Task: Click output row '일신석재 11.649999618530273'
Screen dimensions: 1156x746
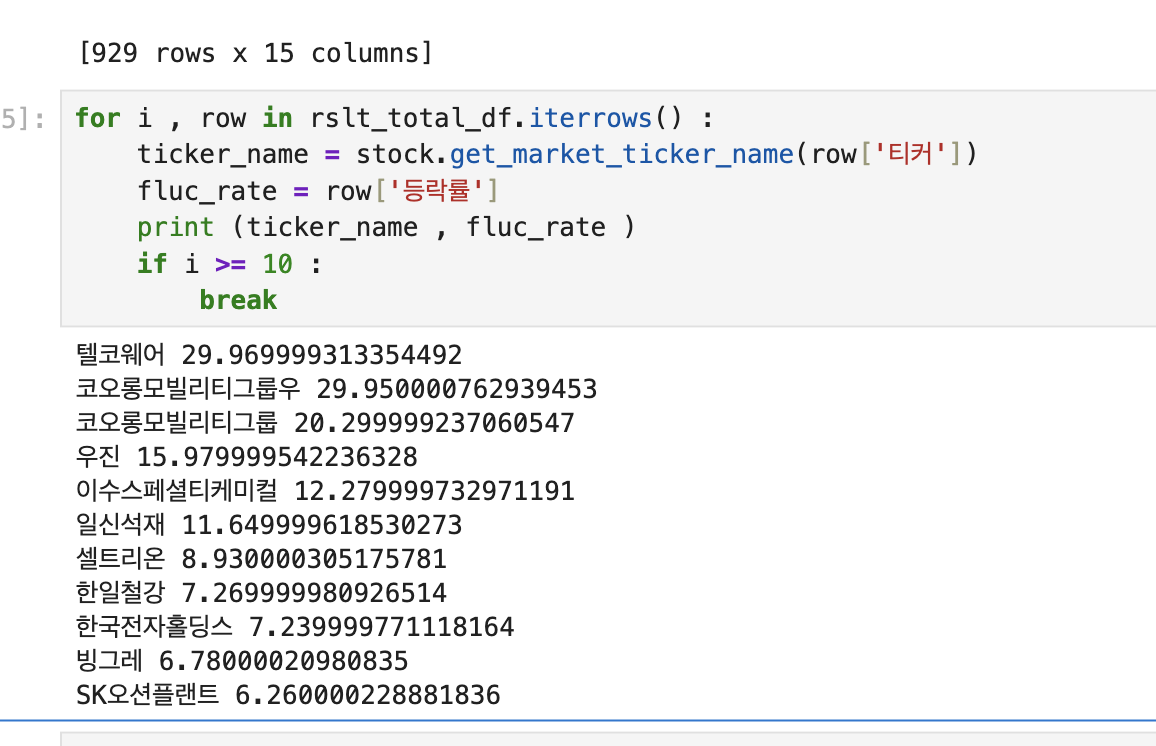Action: coord(269,525)
